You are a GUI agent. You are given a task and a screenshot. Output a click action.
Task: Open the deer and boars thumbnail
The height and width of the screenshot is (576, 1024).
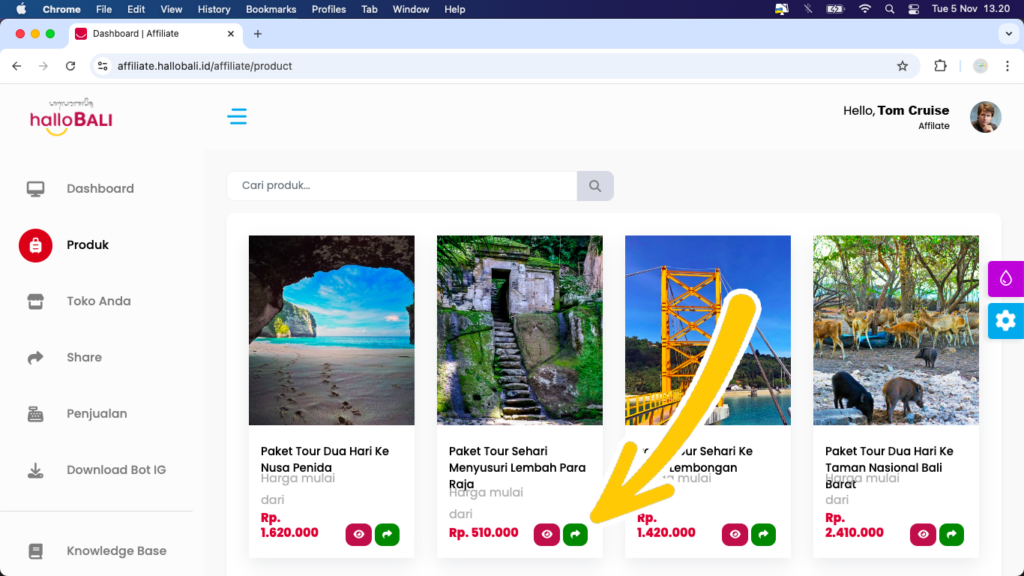896,330
